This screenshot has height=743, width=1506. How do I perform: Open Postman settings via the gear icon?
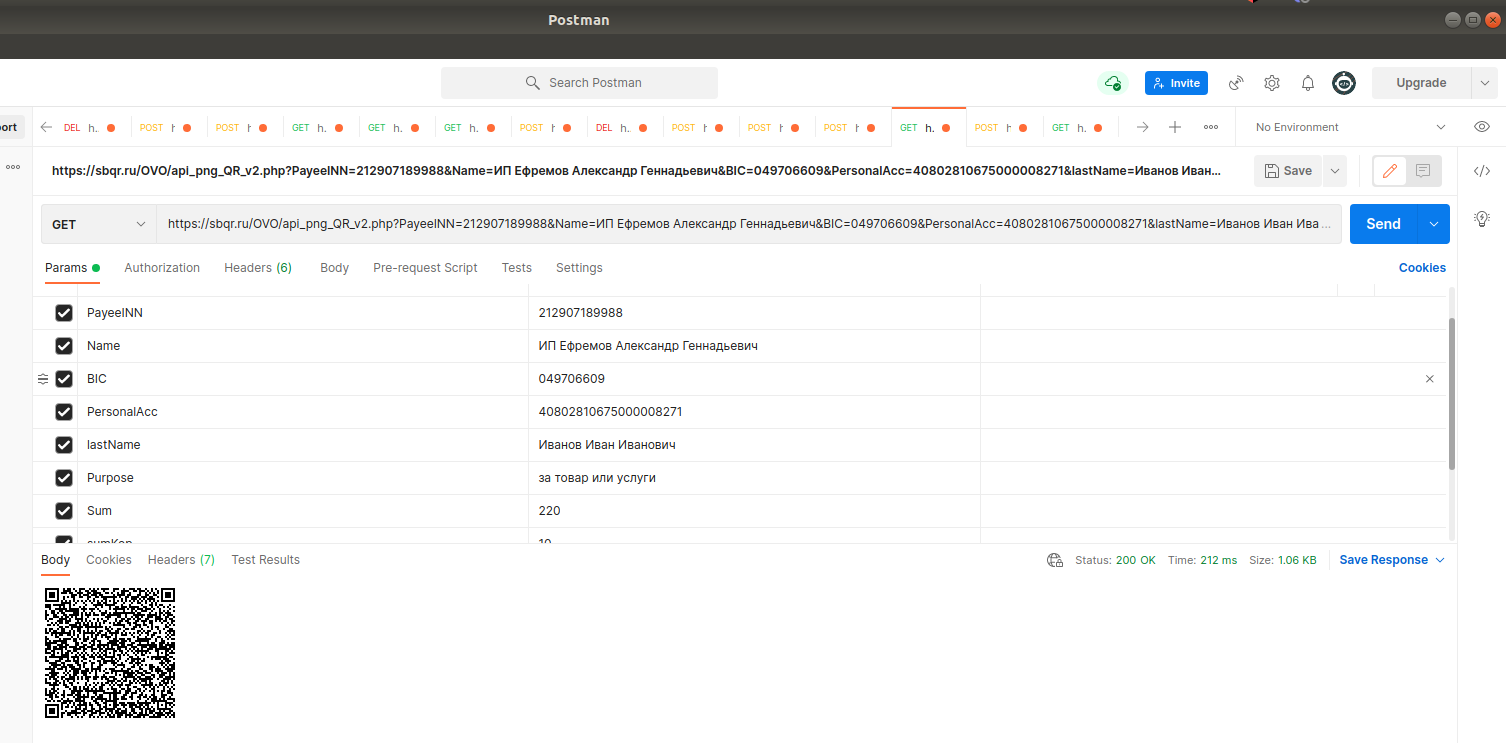(1271, 83)
